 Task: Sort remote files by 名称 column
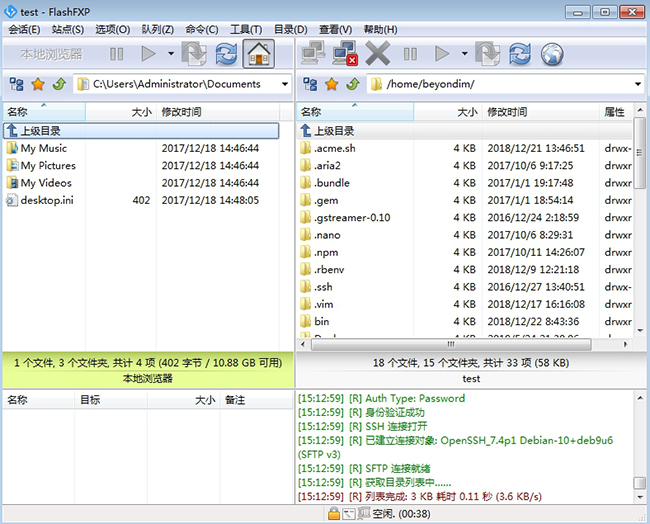pos(355,112)
